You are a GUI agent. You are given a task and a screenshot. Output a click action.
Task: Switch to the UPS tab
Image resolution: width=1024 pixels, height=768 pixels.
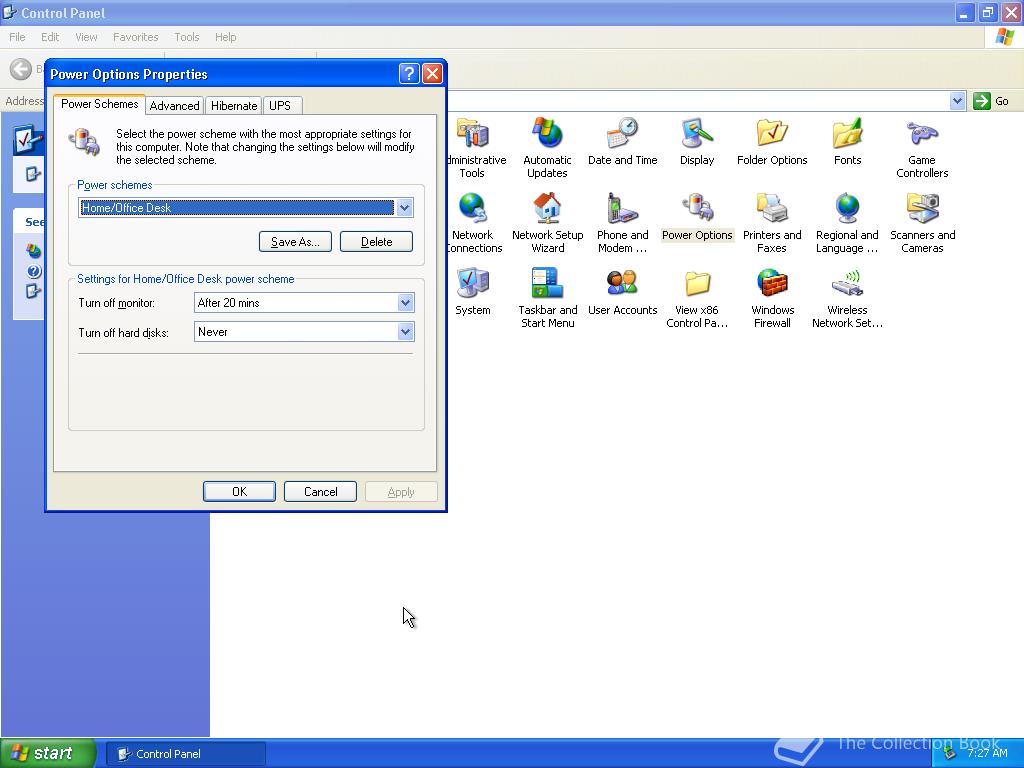point(280,106)
